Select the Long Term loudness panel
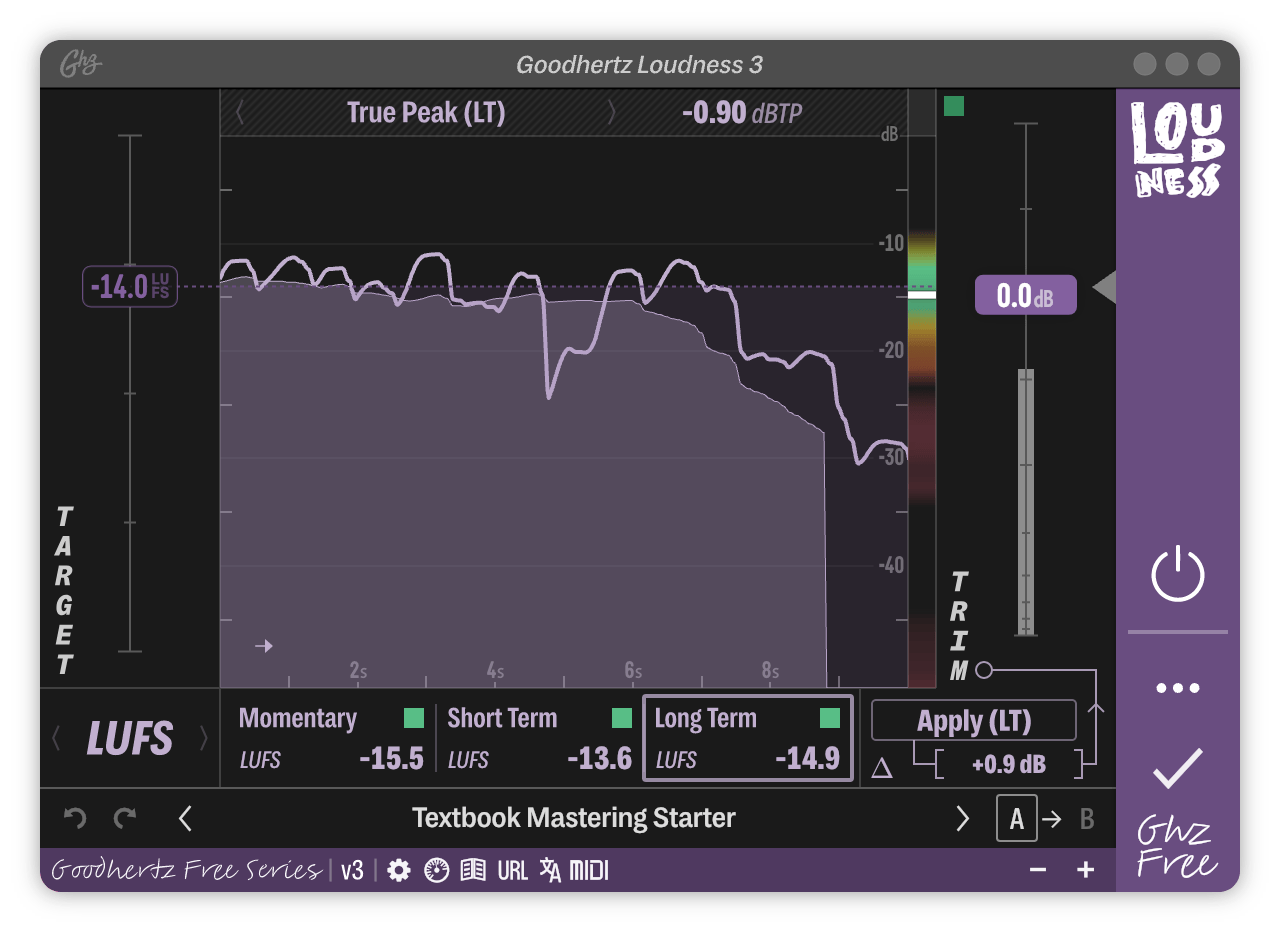The image size is (1280, 932). pos(747,738)
